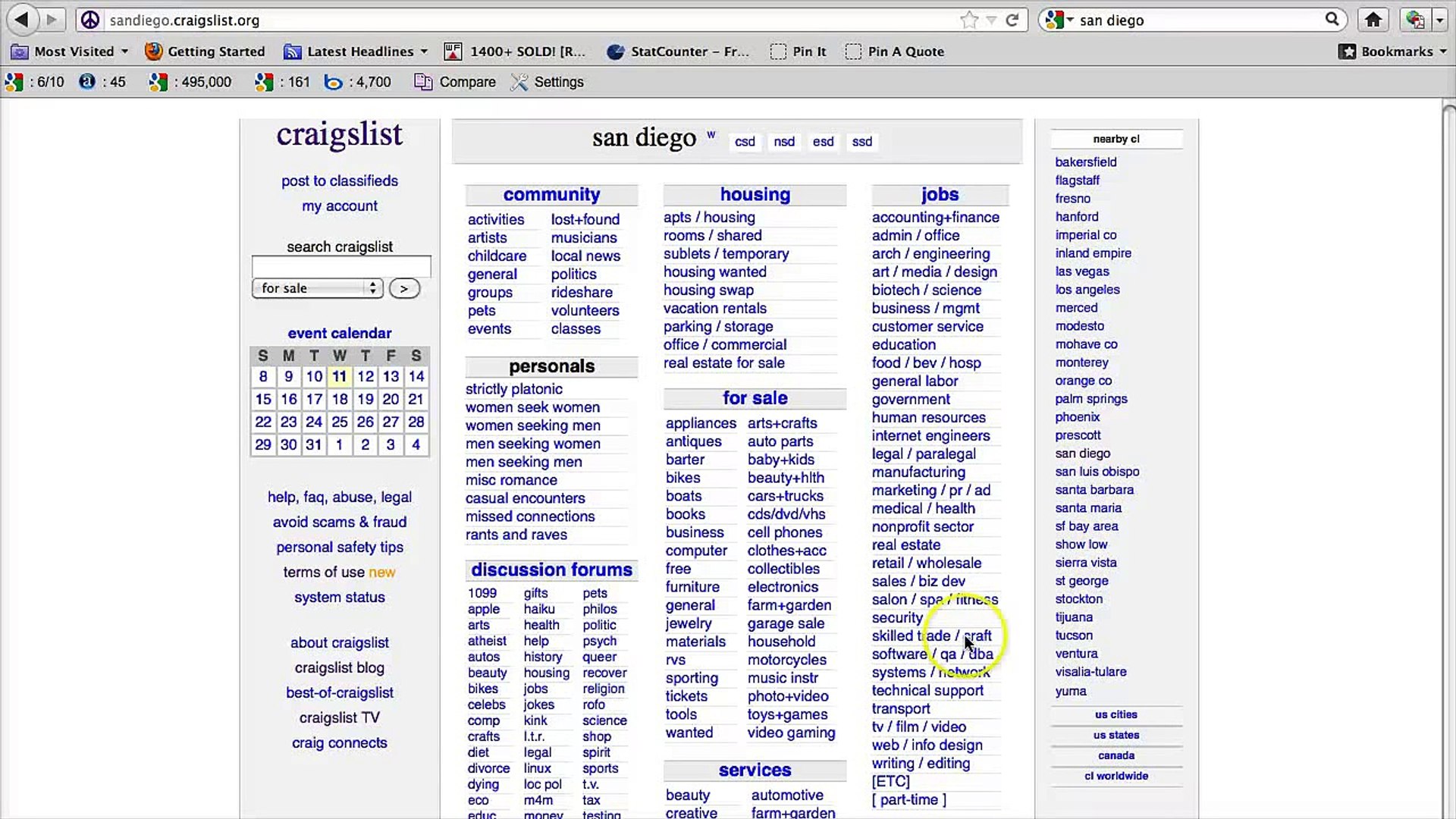Click the refresh page icon
This screenshot has height=819, width=1456.
(x=1012, y=20)
